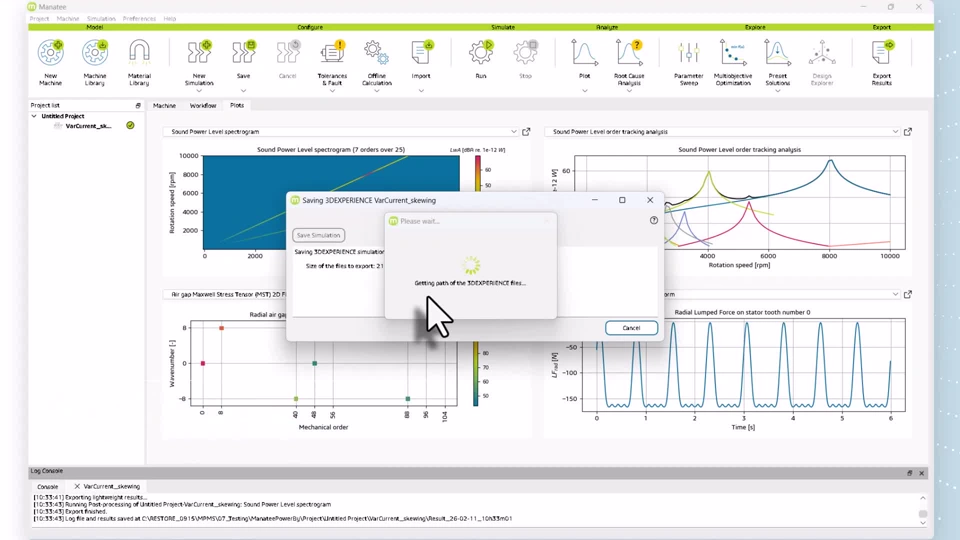Select VarCurrent_sk simulation in project list
The height and width of the screenshot is (540, 960).
(x=88, y=126)
